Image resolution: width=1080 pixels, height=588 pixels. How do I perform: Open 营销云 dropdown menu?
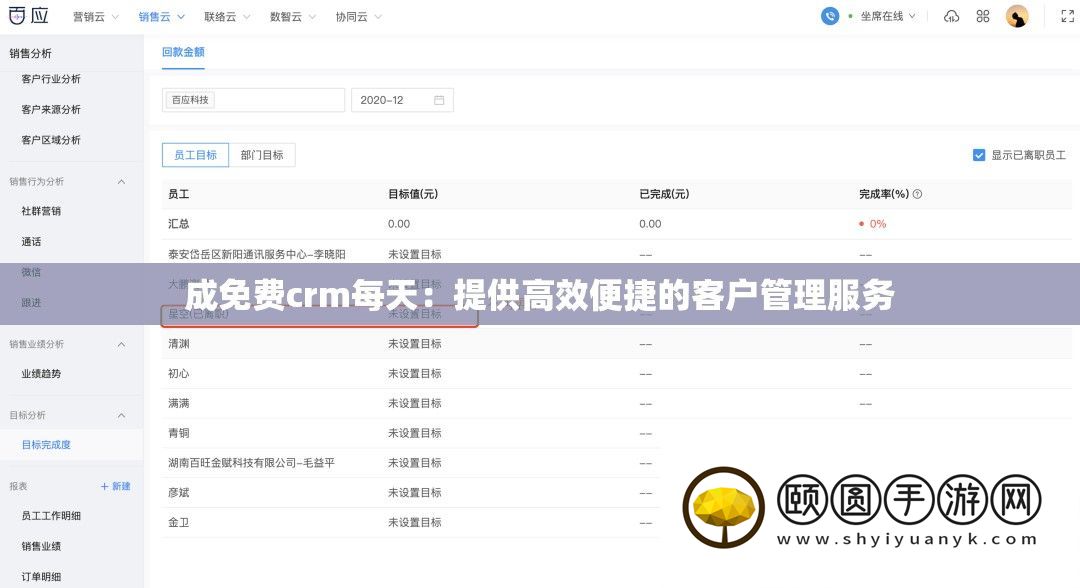96,17
